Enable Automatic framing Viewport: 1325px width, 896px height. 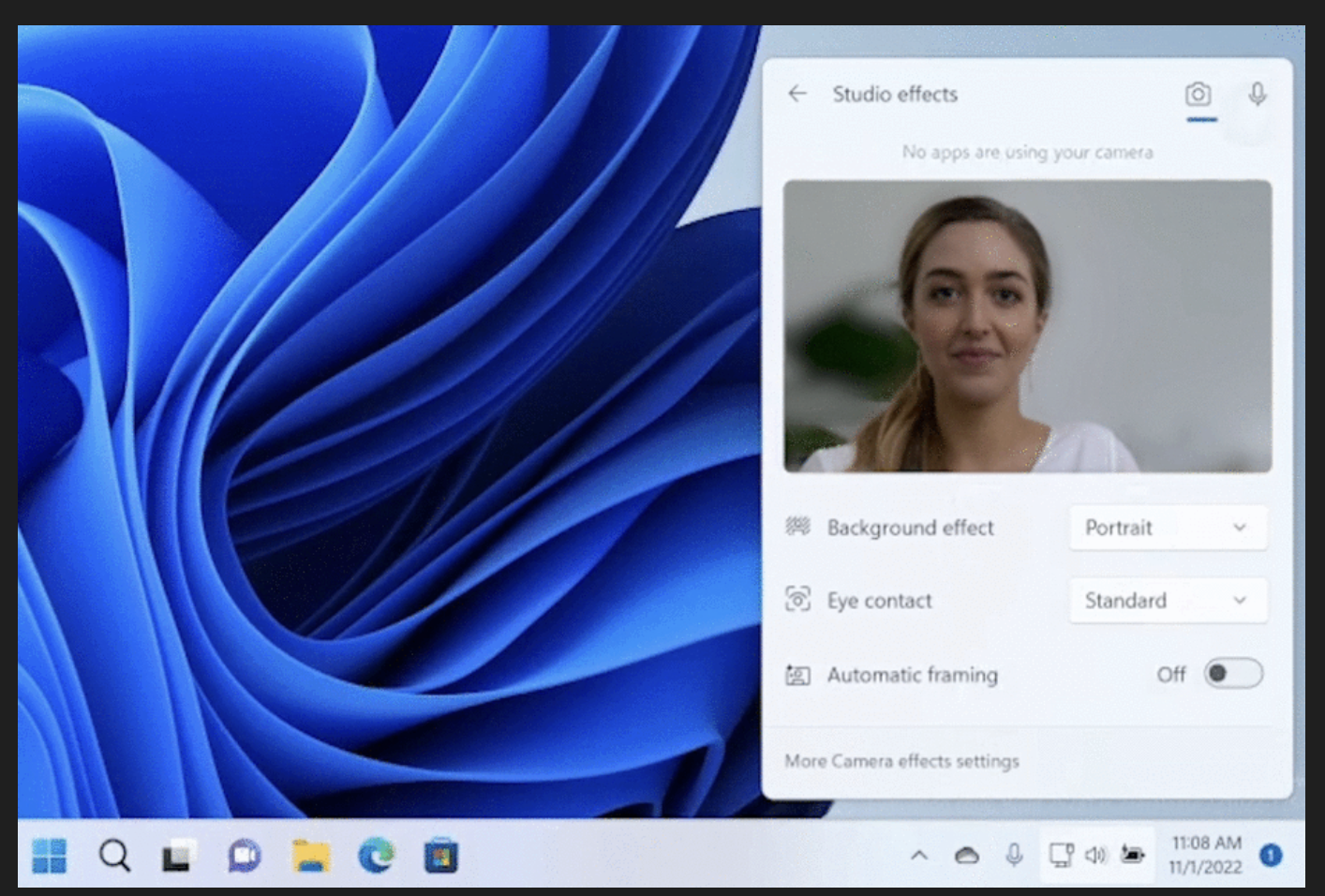click(x=1233, y=674)
